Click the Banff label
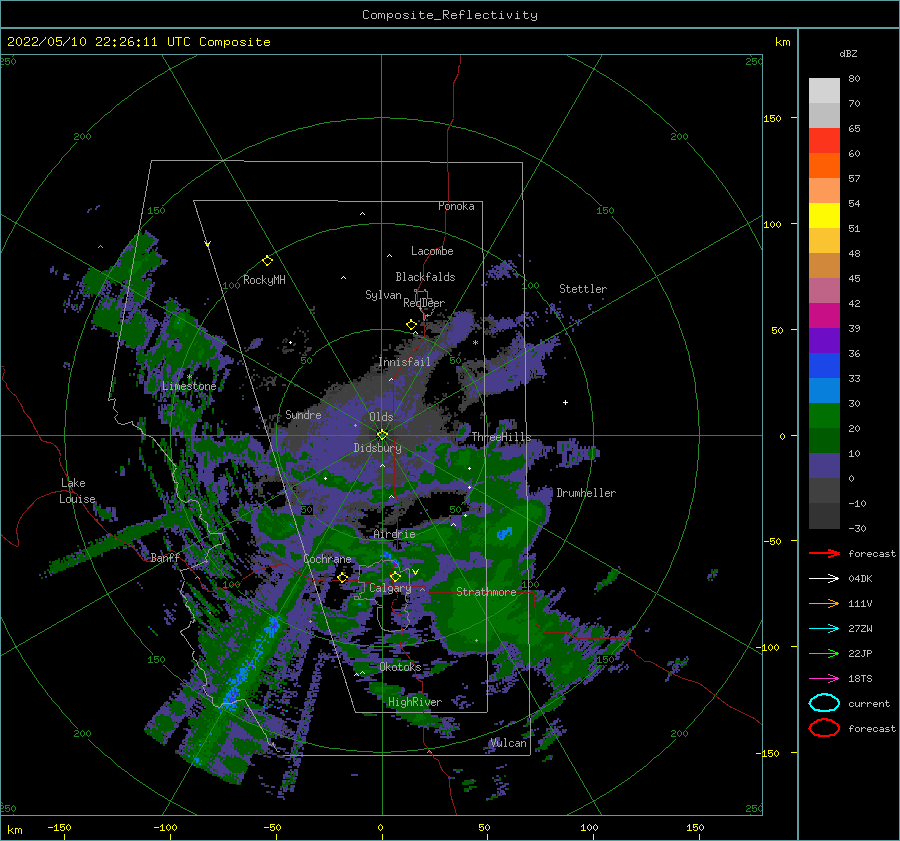900x841 pixels. click(165, 558)
